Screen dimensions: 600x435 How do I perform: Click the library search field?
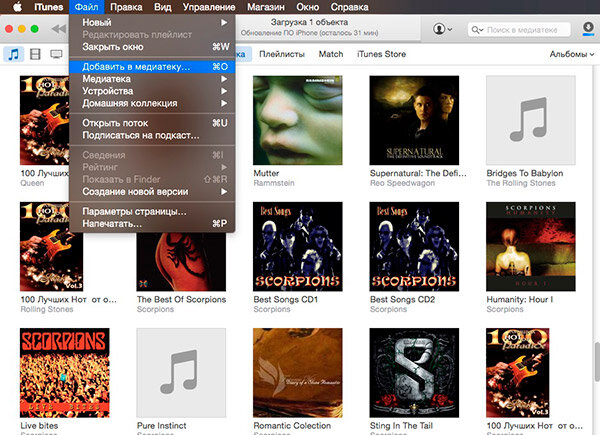pyautogui.click(x=519, y=29)
